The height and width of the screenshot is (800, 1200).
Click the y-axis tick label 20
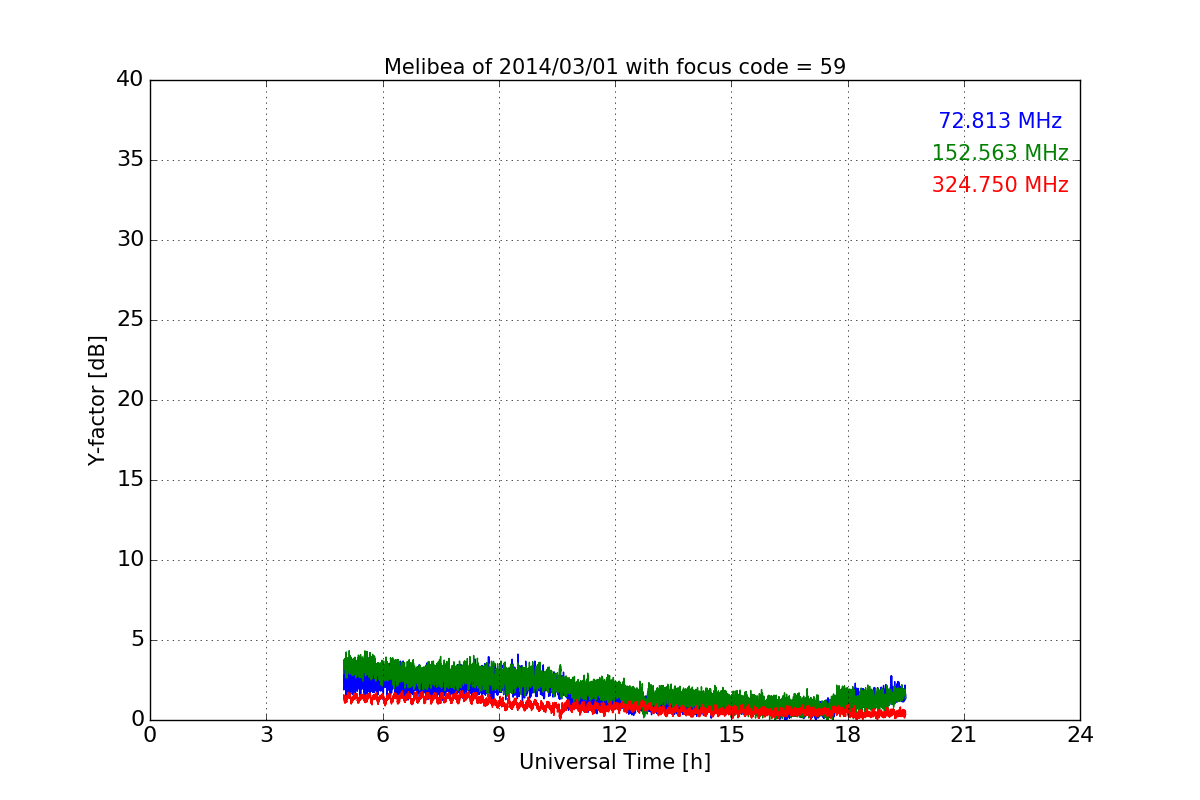coord(130,400)
